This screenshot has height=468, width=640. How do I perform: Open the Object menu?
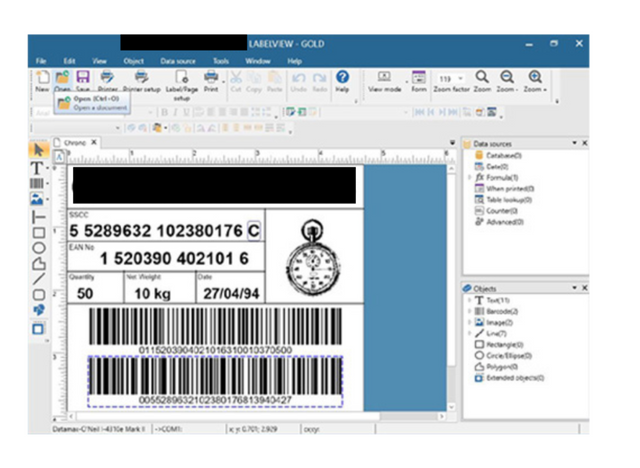tap(133, 61)
